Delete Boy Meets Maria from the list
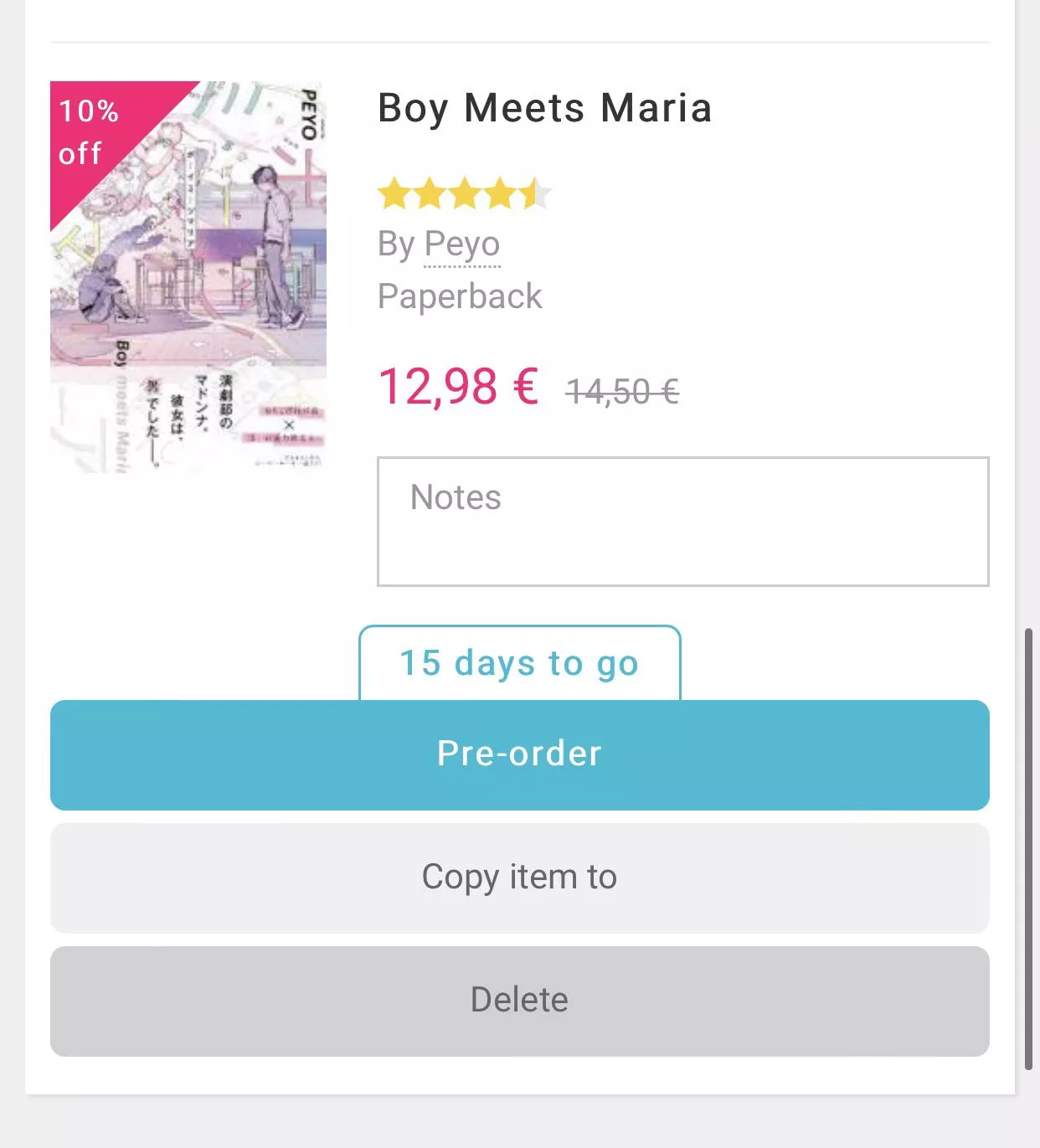The image size is (1040, 1148). click(x=519, y=999)
